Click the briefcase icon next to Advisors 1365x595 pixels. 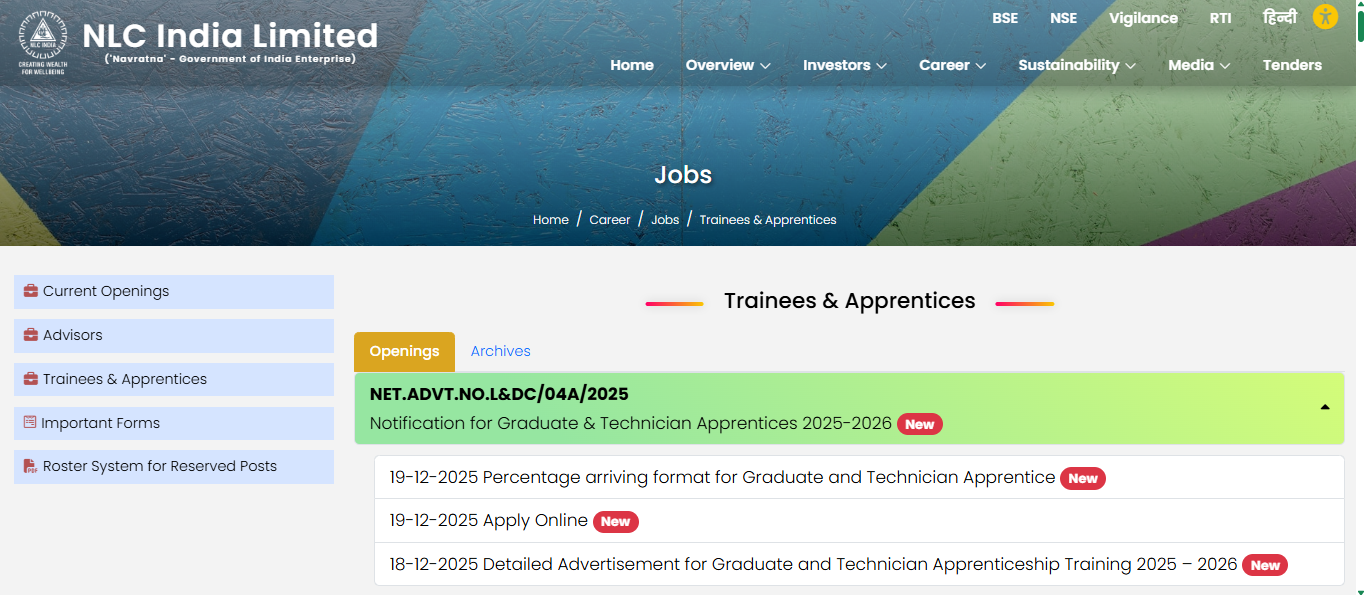pyautogui.click(x=28, y=335)
